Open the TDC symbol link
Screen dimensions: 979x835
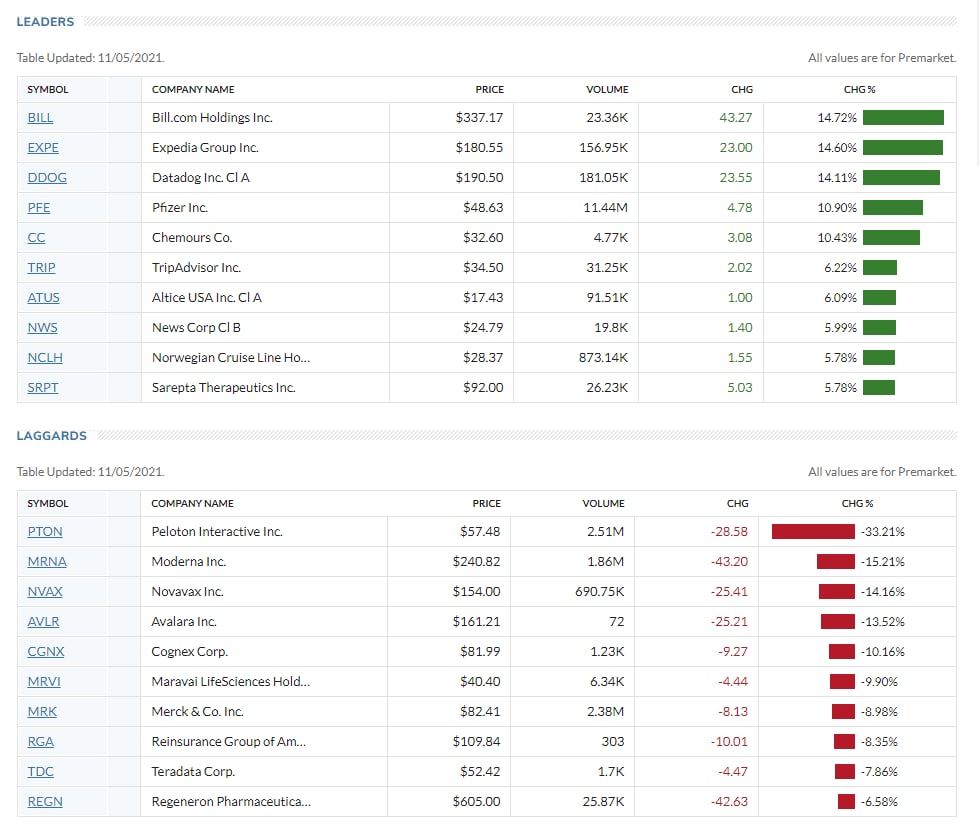tap(41, 771)
